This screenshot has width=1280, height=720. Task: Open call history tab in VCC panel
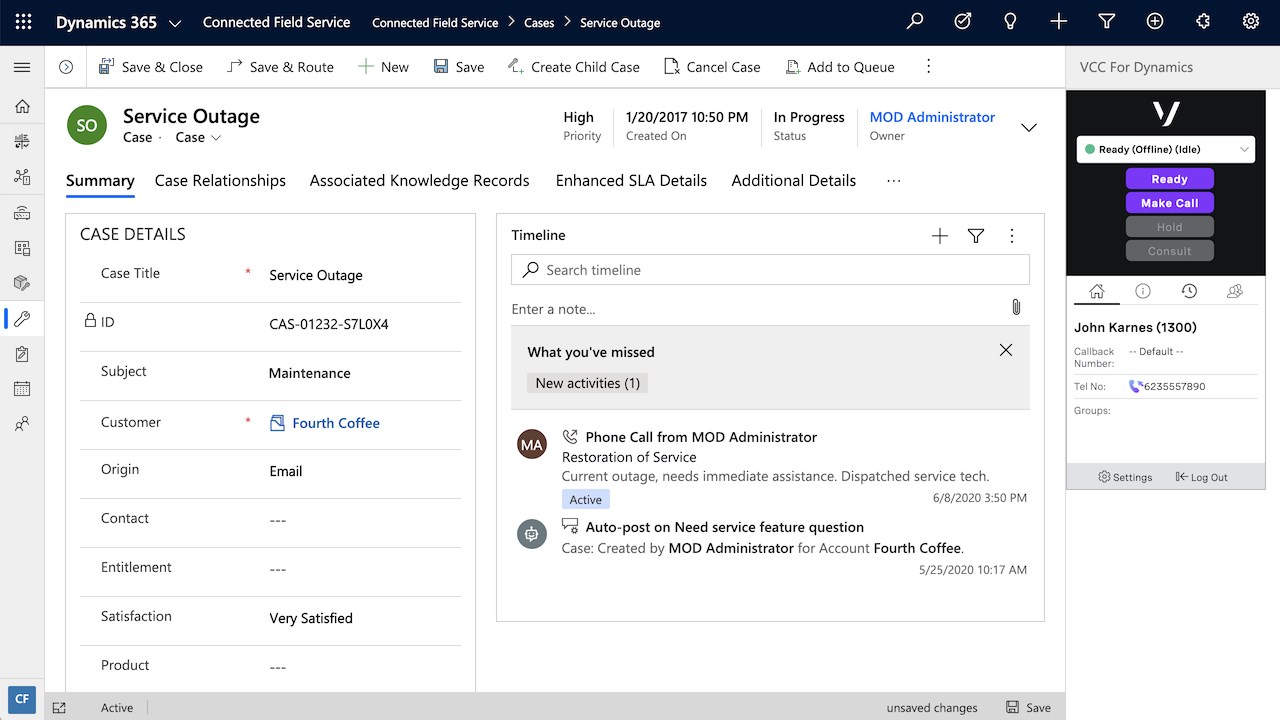click(x=1189, y=291)
